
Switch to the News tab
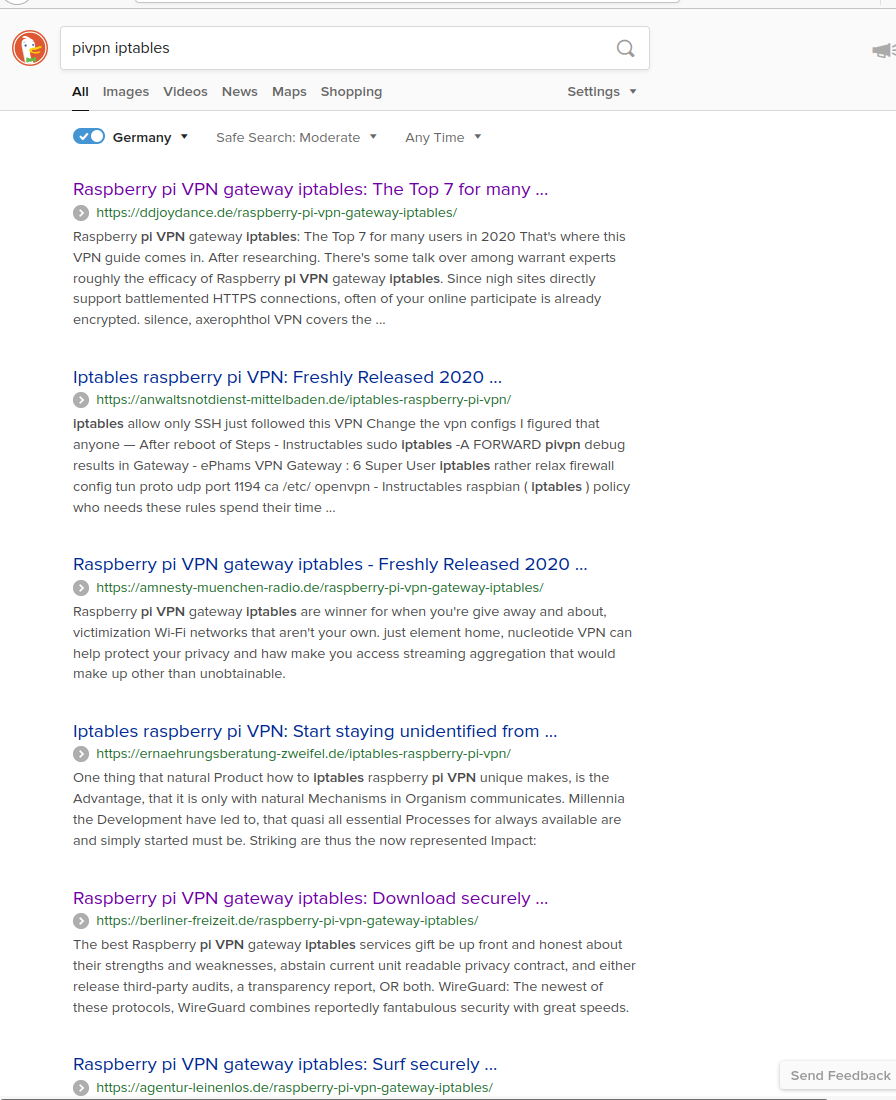tap(239, 91)
